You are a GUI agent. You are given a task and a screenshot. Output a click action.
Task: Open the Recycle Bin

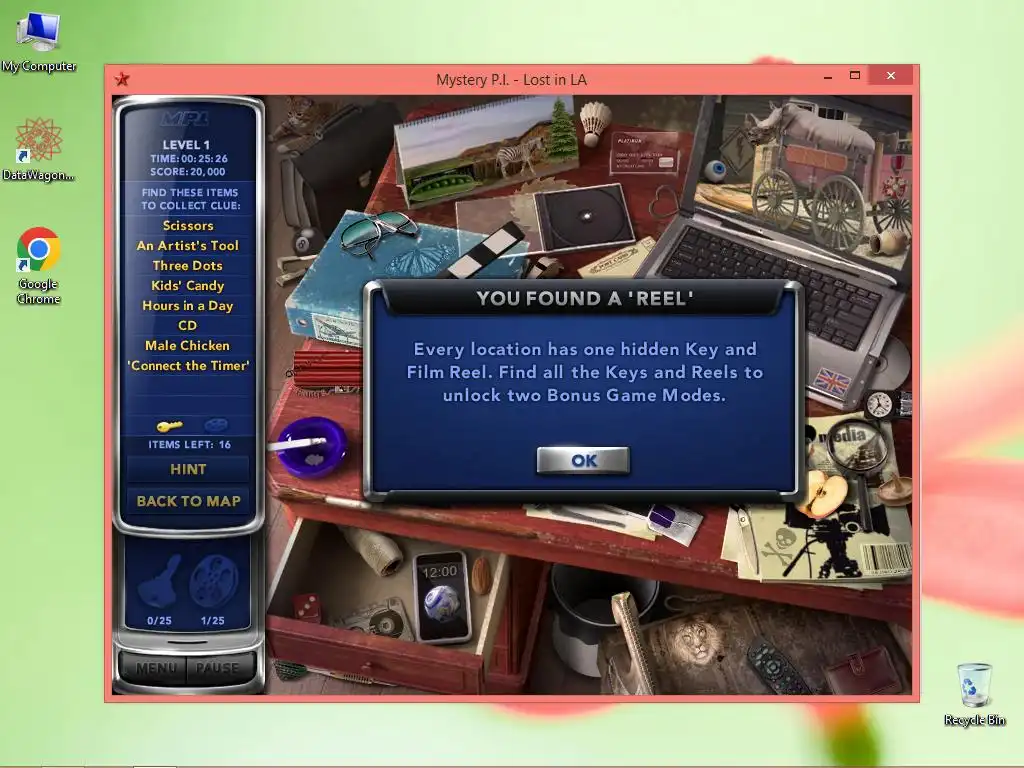(974, 695)
